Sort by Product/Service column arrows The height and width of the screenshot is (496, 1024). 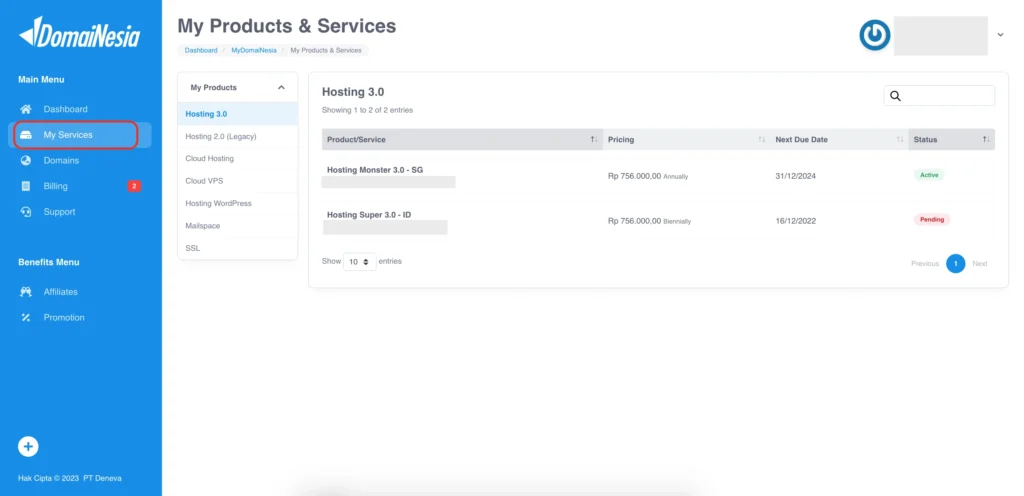[x=594, y=140]
